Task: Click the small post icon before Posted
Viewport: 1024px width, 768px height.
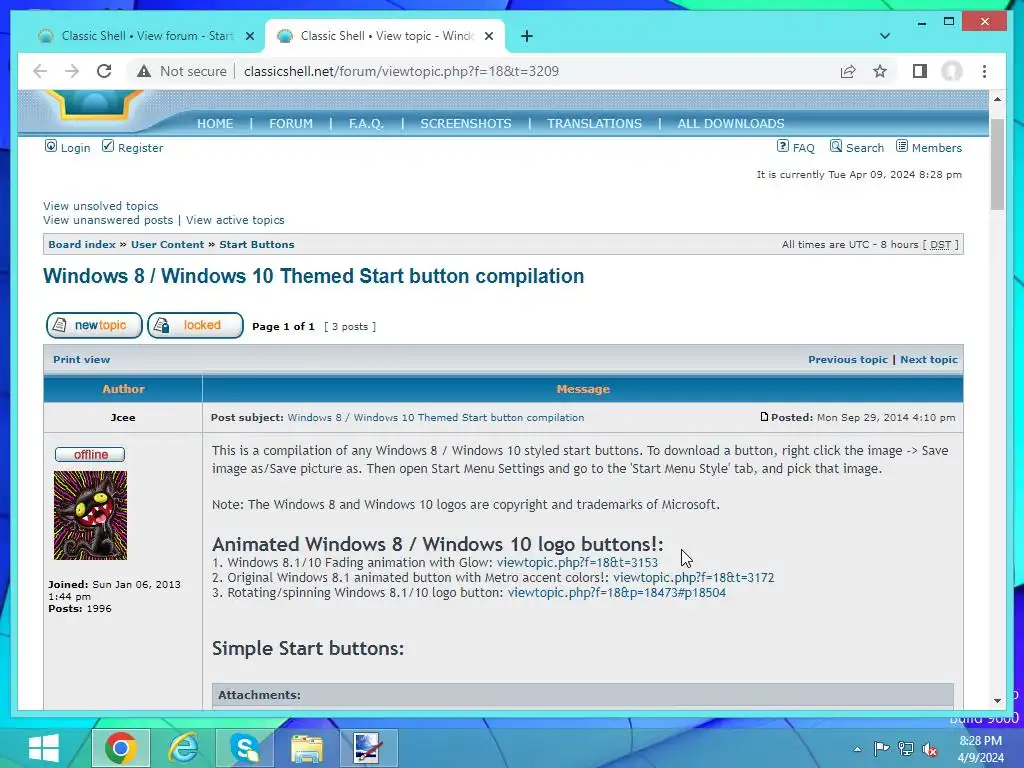Action: (764, 417)
